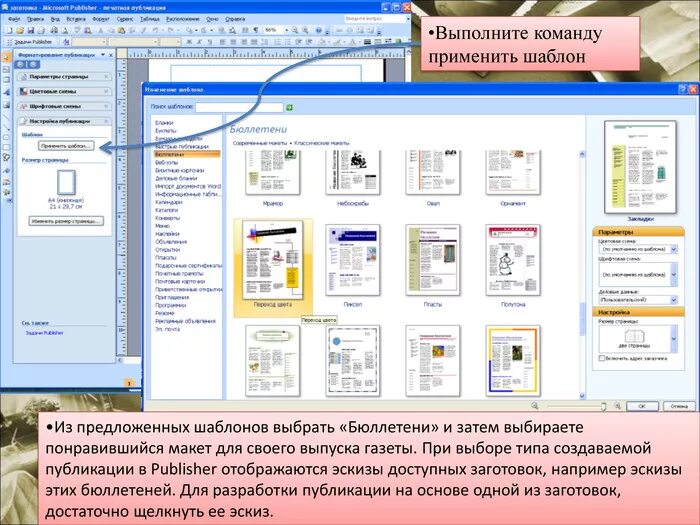Click the Print icon in Publisher toolbar
This screenshot has width=700, height=525.
[54, 30]
